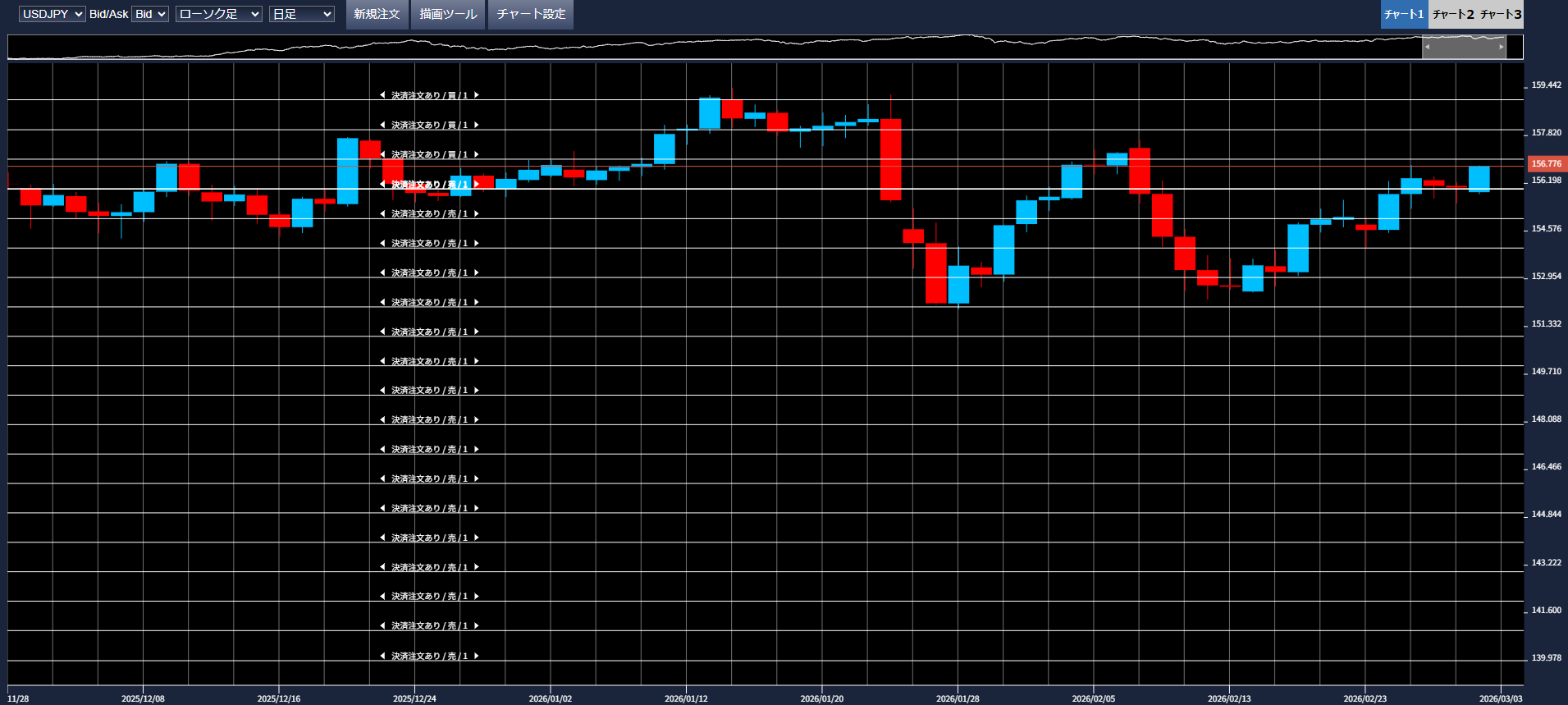Expand the ローソク足 chart type dropdown
1568x705 pixels.
218,14
